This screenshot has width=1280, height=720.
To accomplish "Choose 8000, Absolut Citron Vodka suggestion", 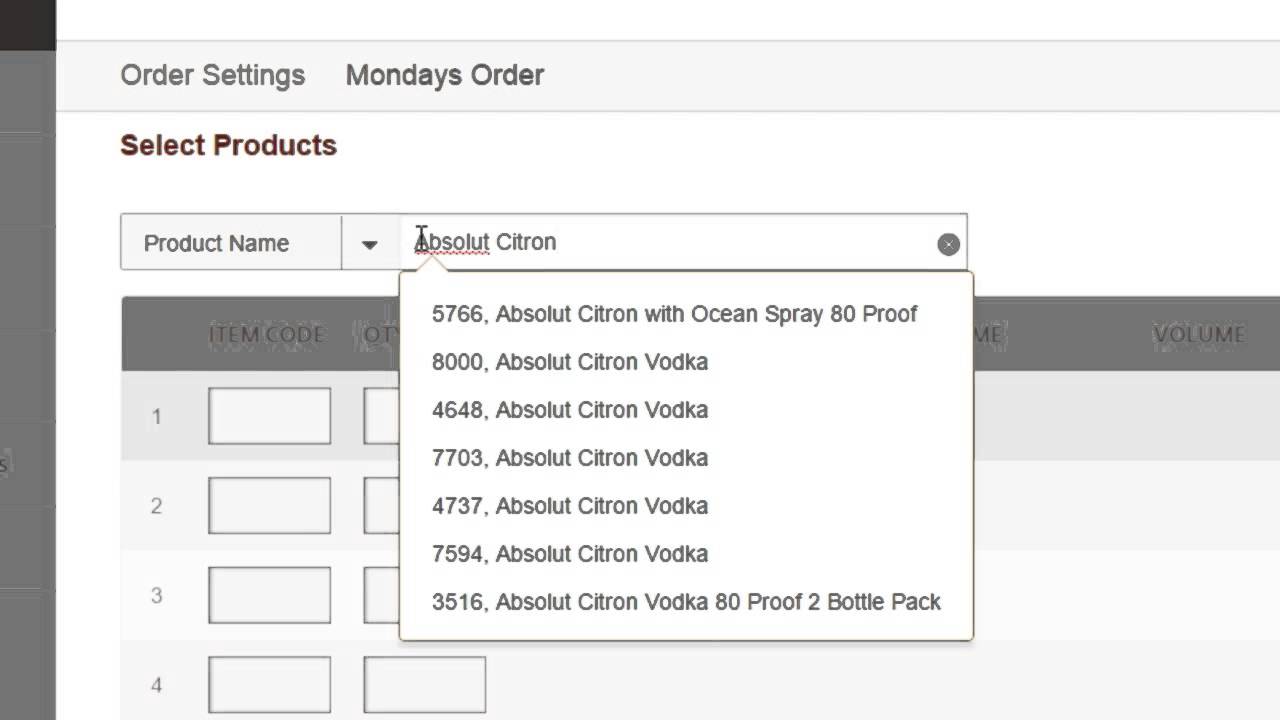I will 570,362.
